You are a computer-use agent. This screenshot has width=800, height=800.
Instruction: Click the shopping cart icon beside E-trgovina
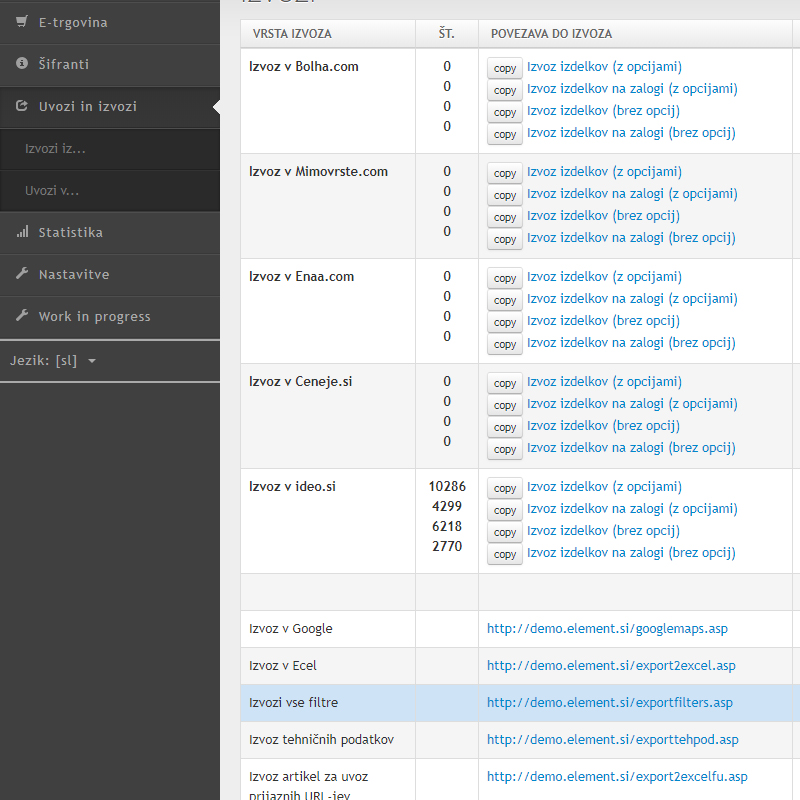22,21
